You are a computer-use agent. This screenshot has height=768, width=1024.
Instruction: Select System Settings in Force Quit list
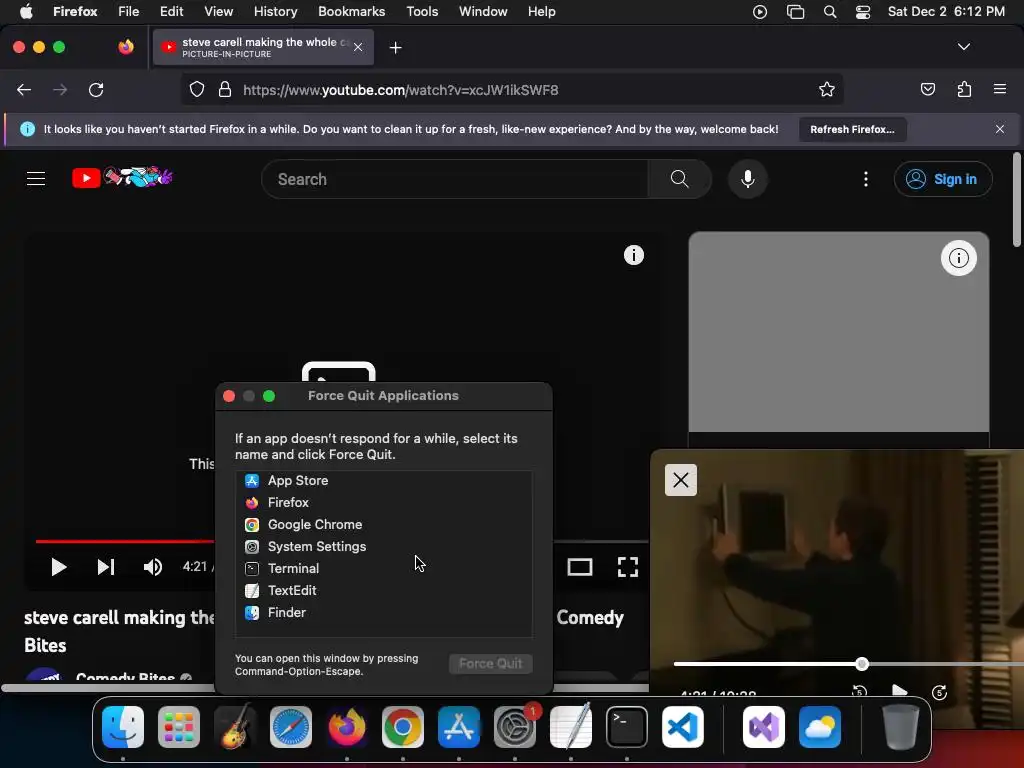(384, 547)
